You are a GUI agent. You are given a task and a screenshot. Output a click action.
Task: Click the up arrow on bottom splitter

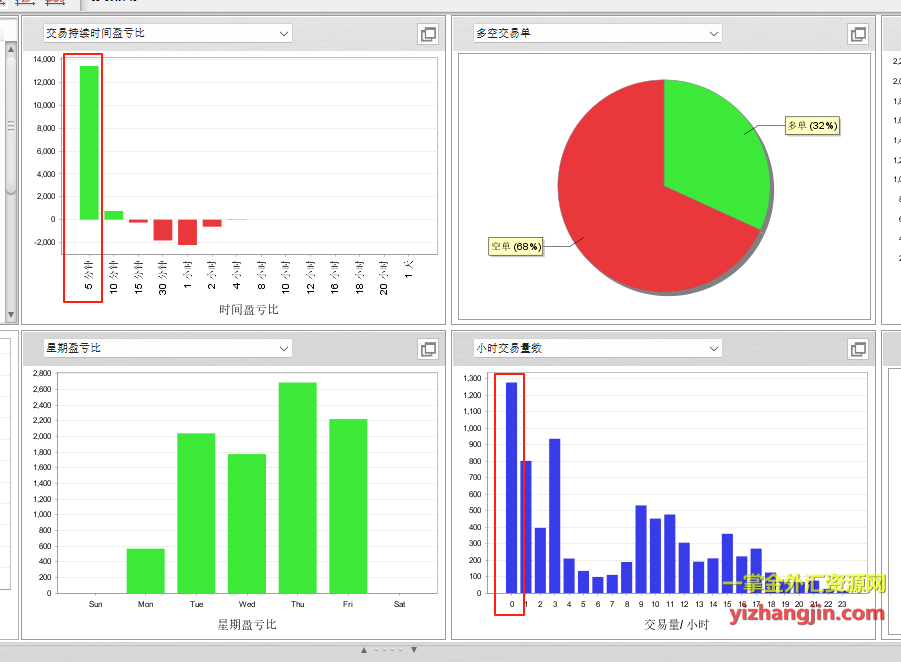point(364,650)
